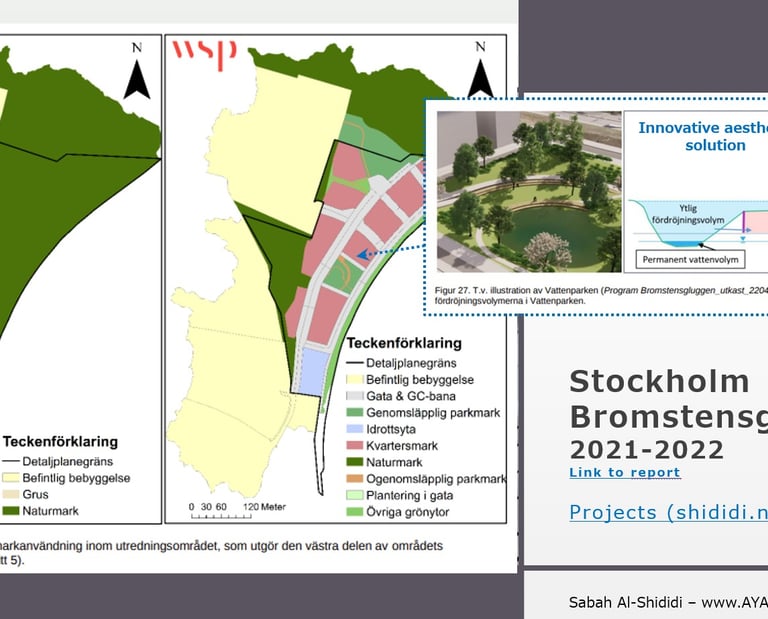Click the 'Befintlig bebyggelse' label in right legend

420,380
